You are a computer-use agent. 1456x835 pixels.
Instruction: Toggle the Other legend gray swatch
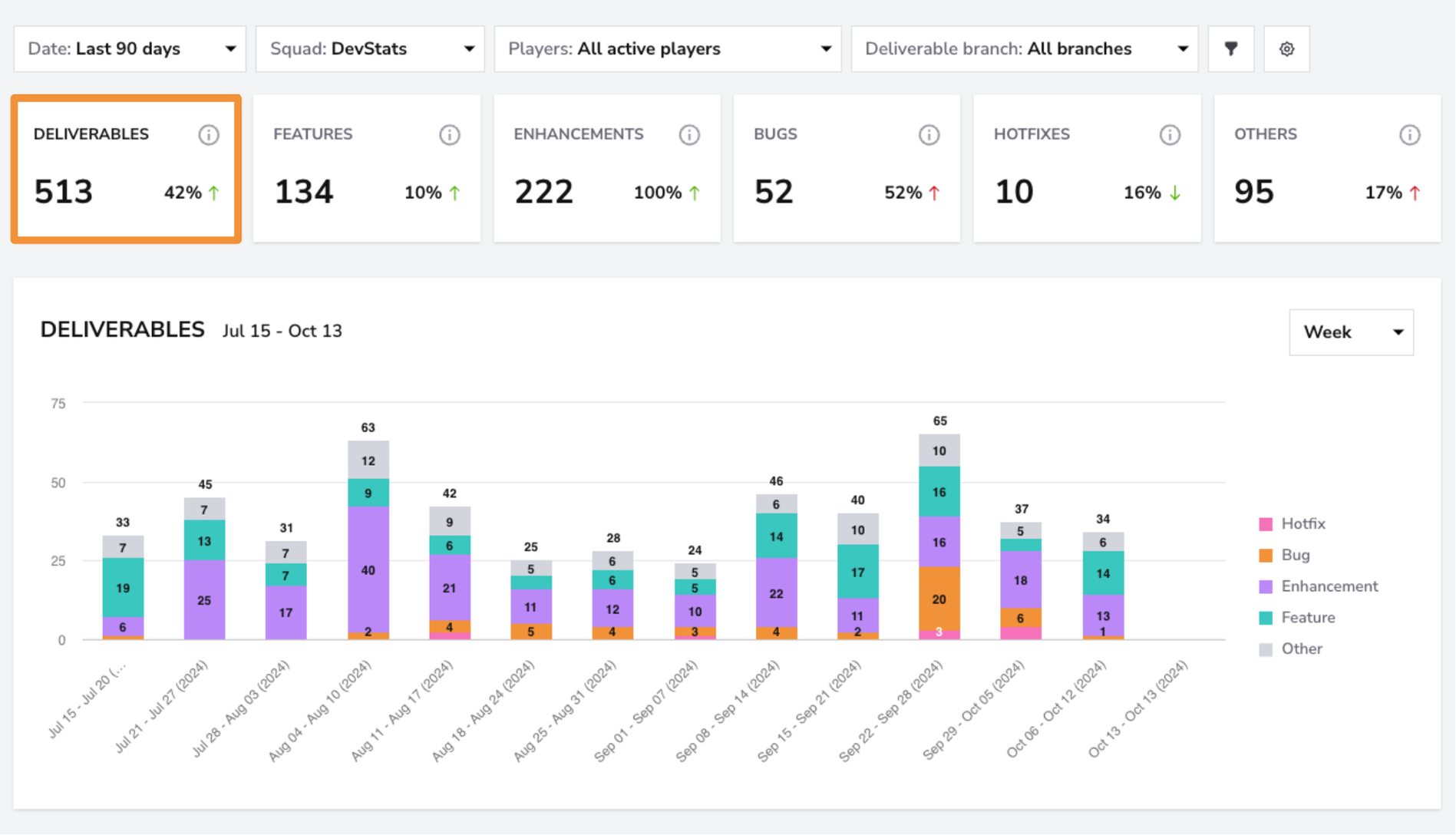tap(1266, 649)
